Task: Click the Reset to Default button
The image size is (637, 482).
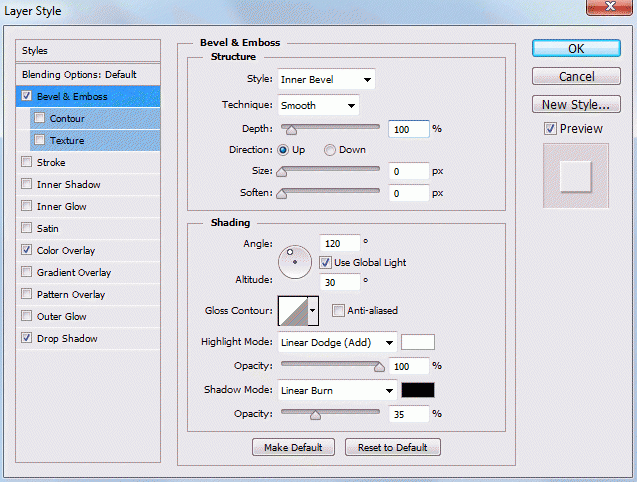Action: (392, 447)
